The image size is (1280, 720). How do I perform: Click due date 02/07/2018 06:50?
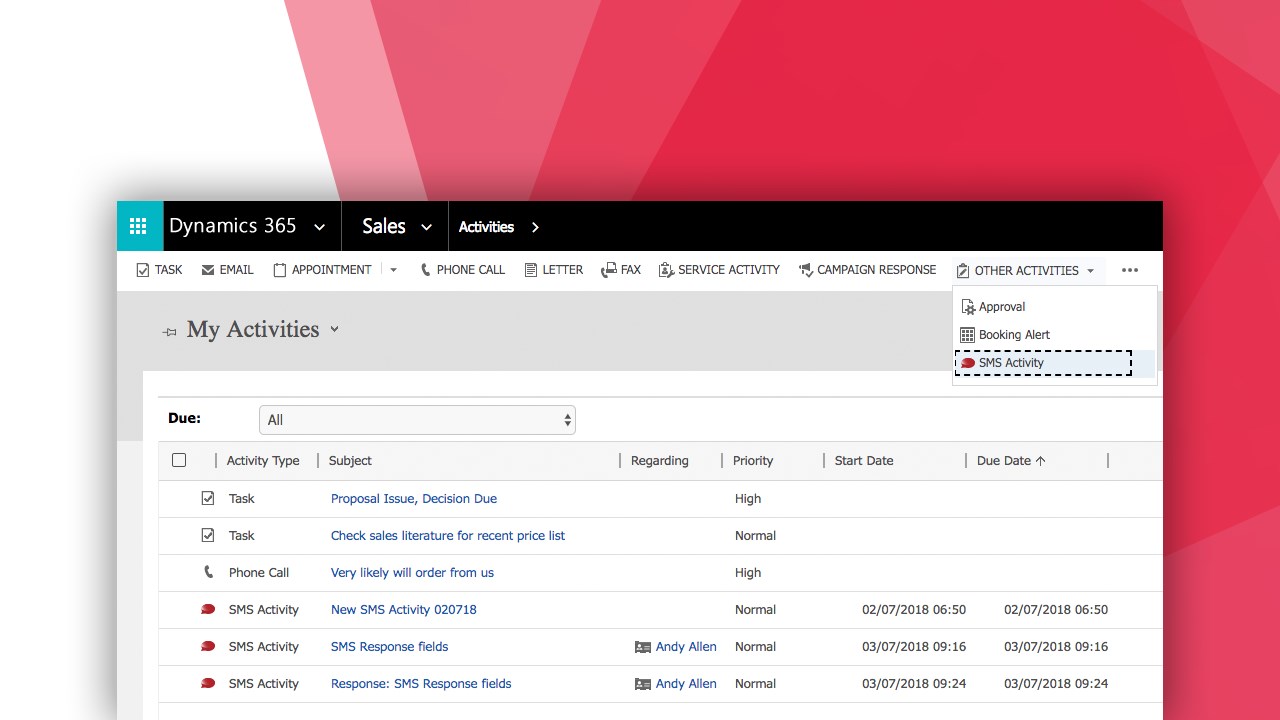click(x=1056, y=609)
